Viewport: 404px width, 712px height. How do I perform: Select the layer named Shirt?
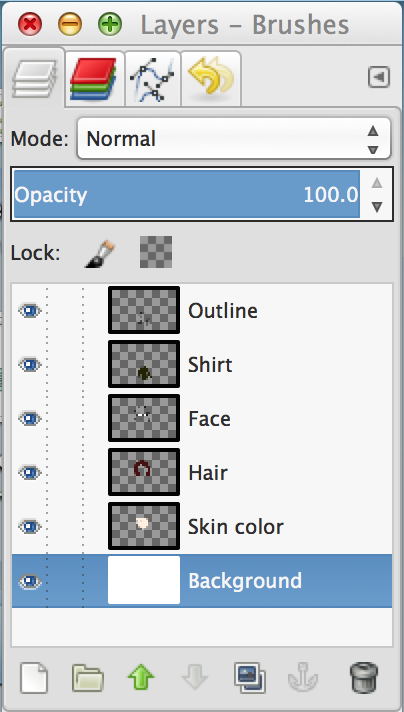coord(210,365)
